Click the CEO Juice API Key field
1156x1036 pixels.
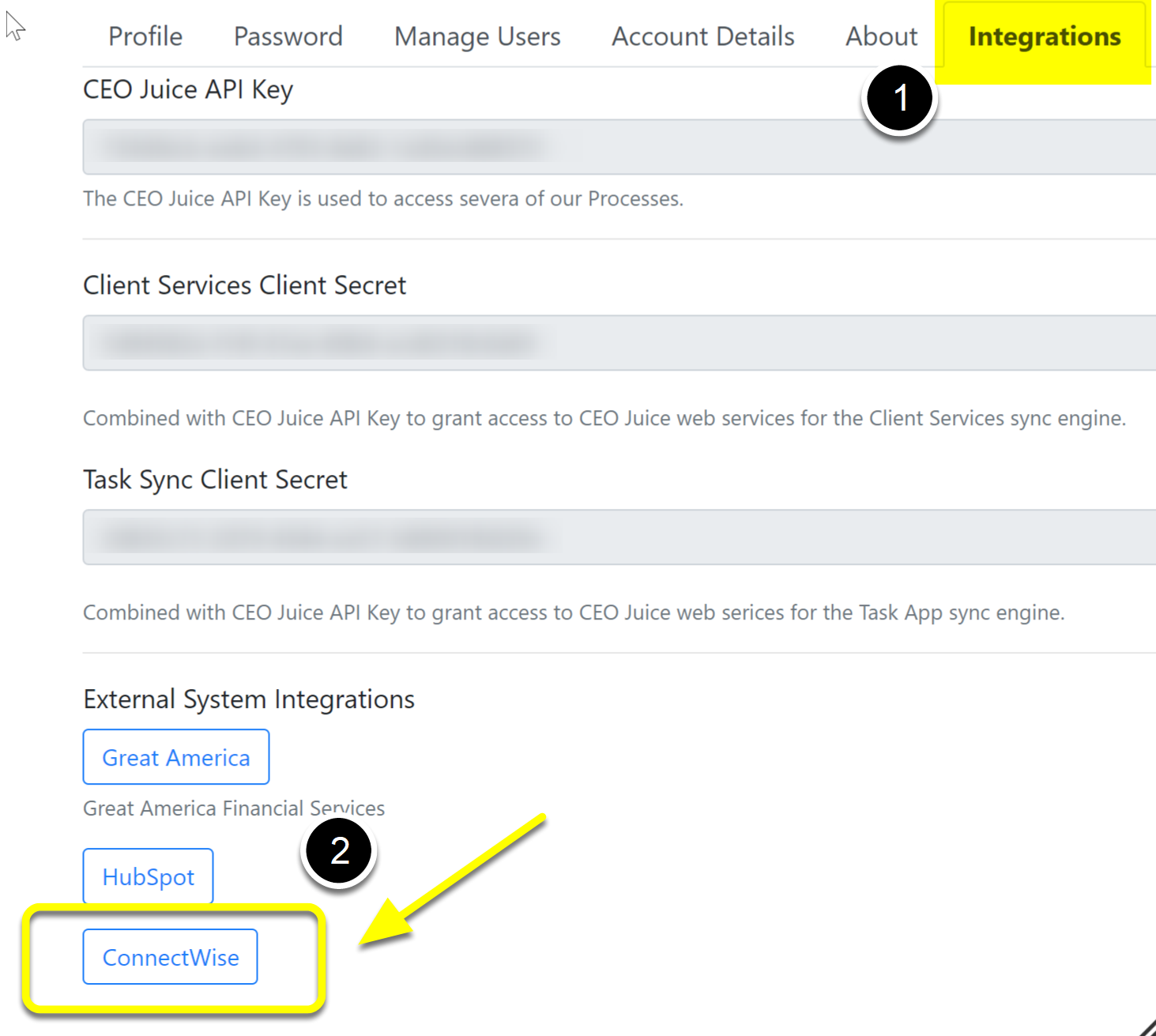pos(619,147)
